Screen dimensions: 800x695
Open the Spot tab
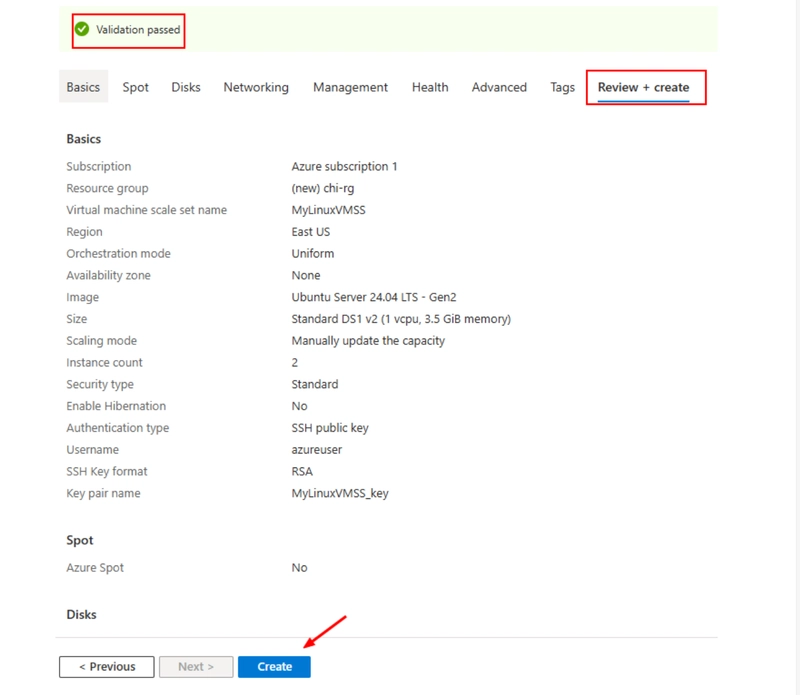135,87
